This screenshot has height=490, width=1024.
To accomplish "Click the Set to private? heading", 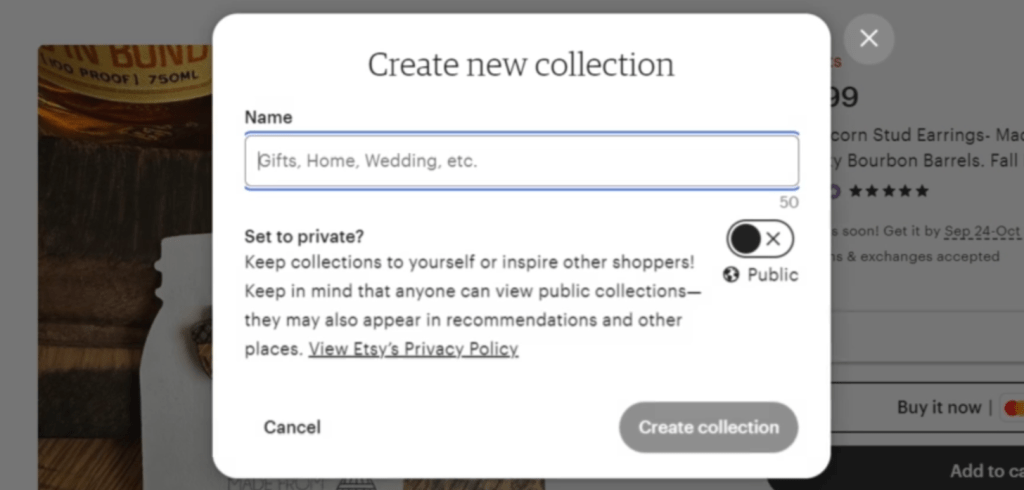I will [304, 237].
